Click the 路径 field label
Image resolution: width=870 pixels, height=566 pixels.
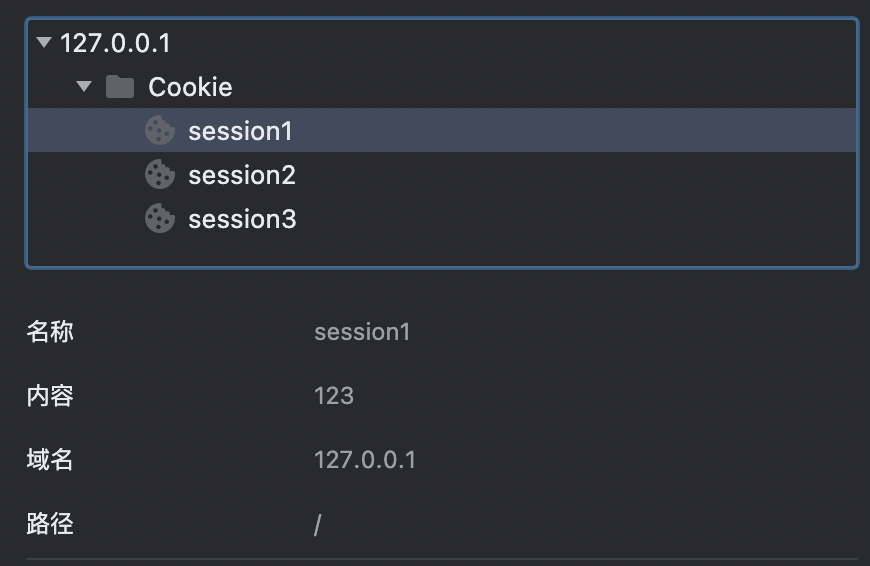(x=50, y=524)
